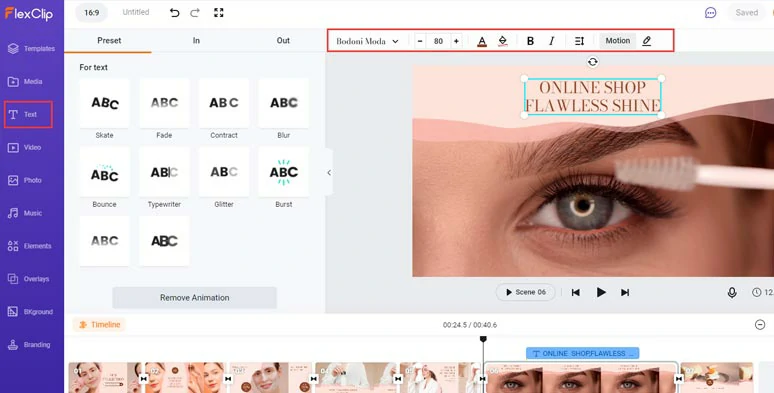Viewport: 774px width, 393px height.
Task: Redo the last action
Action: (x=195, y=13)
